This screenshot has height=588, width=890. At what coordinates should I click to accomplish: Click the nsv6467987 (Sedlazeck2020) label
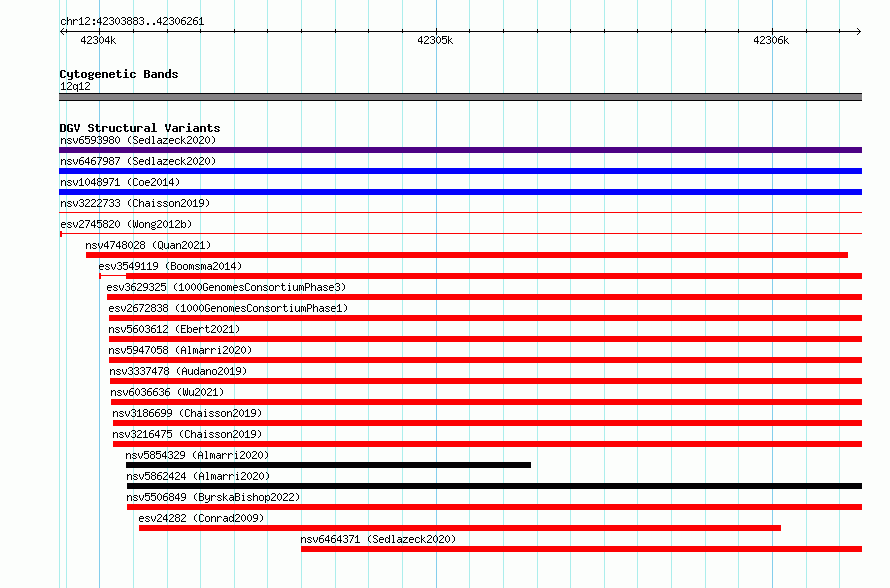tap(138, 161)
